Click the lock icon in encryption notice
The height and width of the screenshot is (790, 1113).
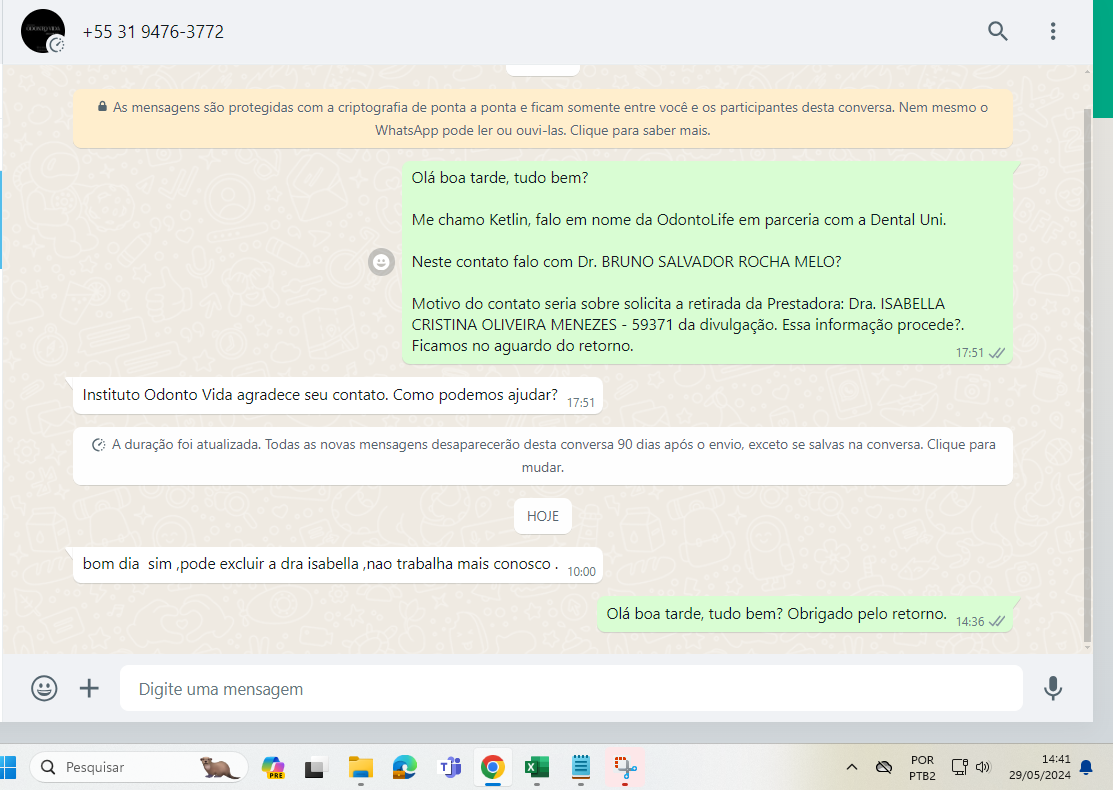(102, 106)
